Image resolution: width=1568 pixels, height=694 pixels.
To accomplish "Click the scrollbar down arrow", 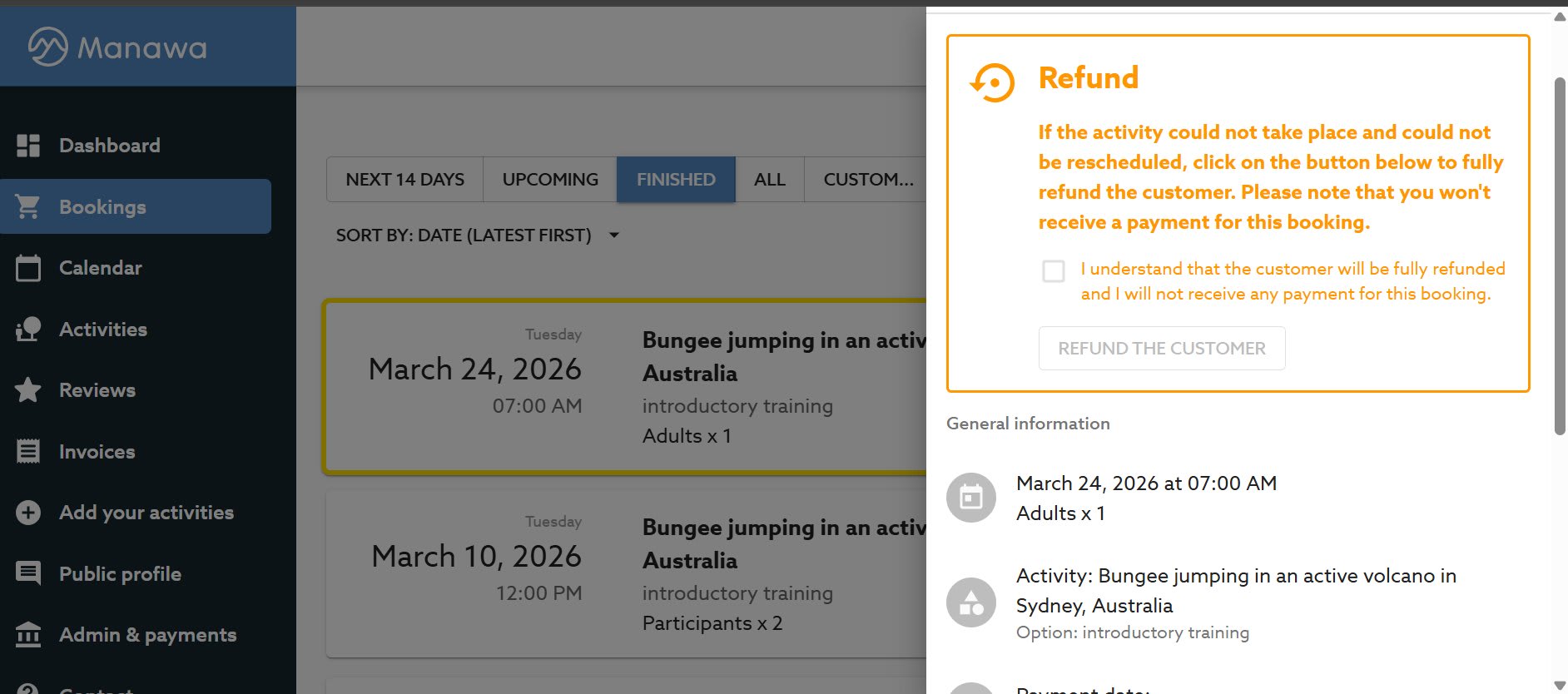I will [1560, 686].
